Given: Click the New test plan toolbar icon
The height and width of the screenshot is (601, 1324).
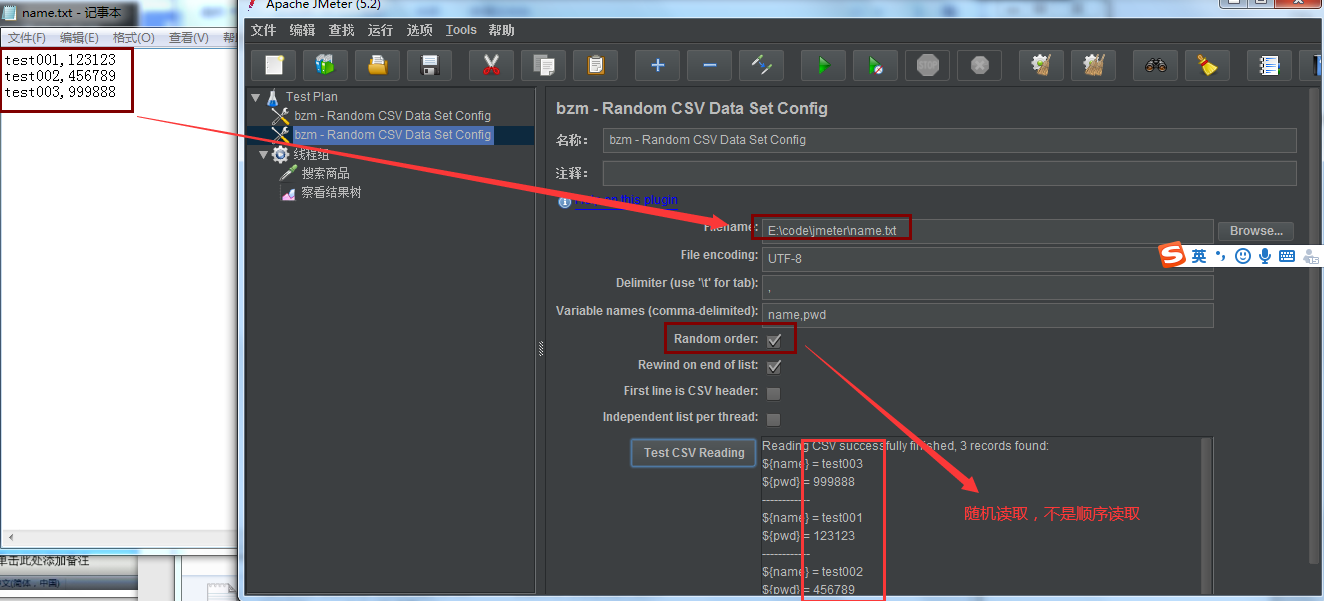Looking at the screenshot, I should (273, 66).
